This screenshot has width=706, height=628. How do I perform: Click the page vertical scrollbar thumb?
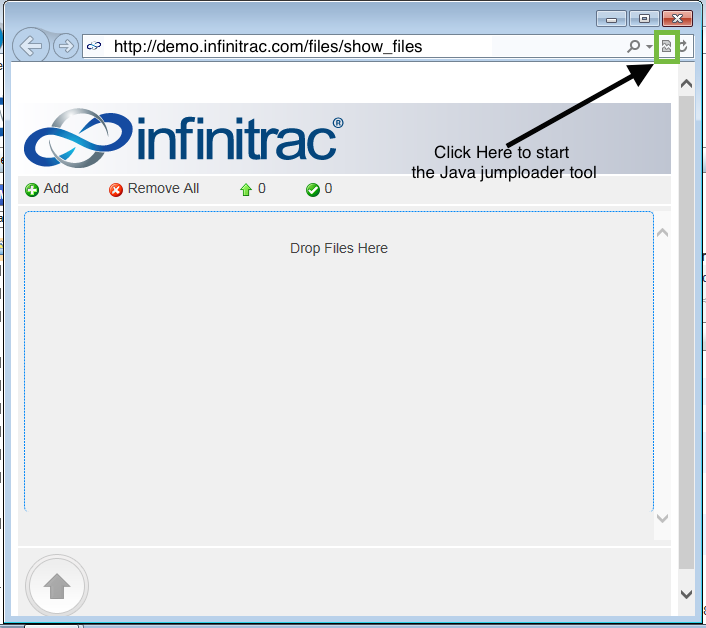coord(686,332)
